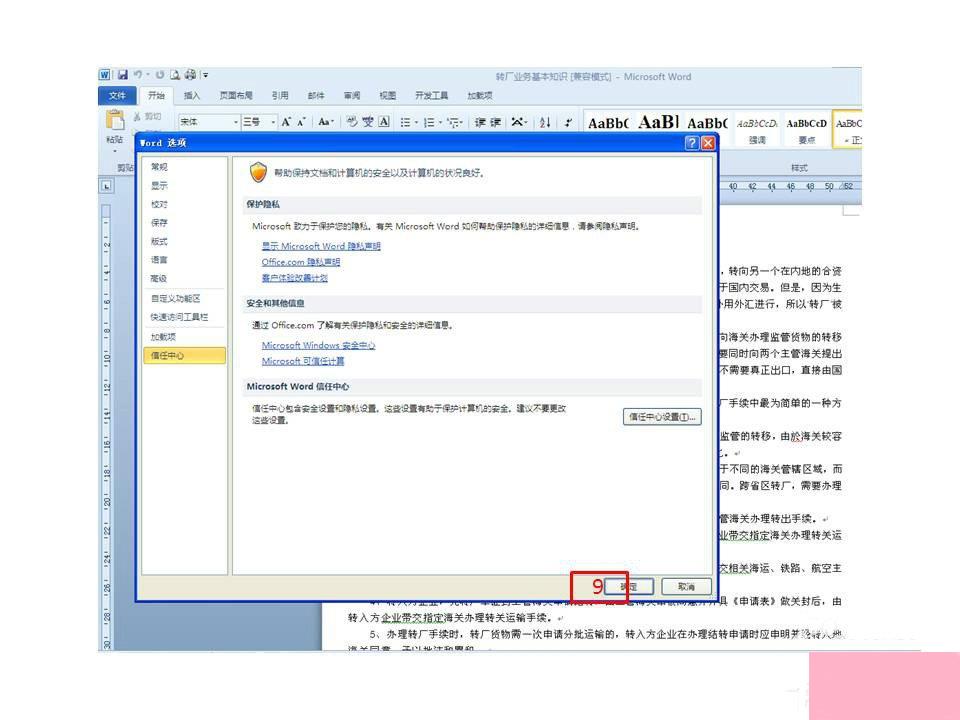
Task: Open the Customize Quick Access Toolbar arrow
Action: tap(205, 75)
